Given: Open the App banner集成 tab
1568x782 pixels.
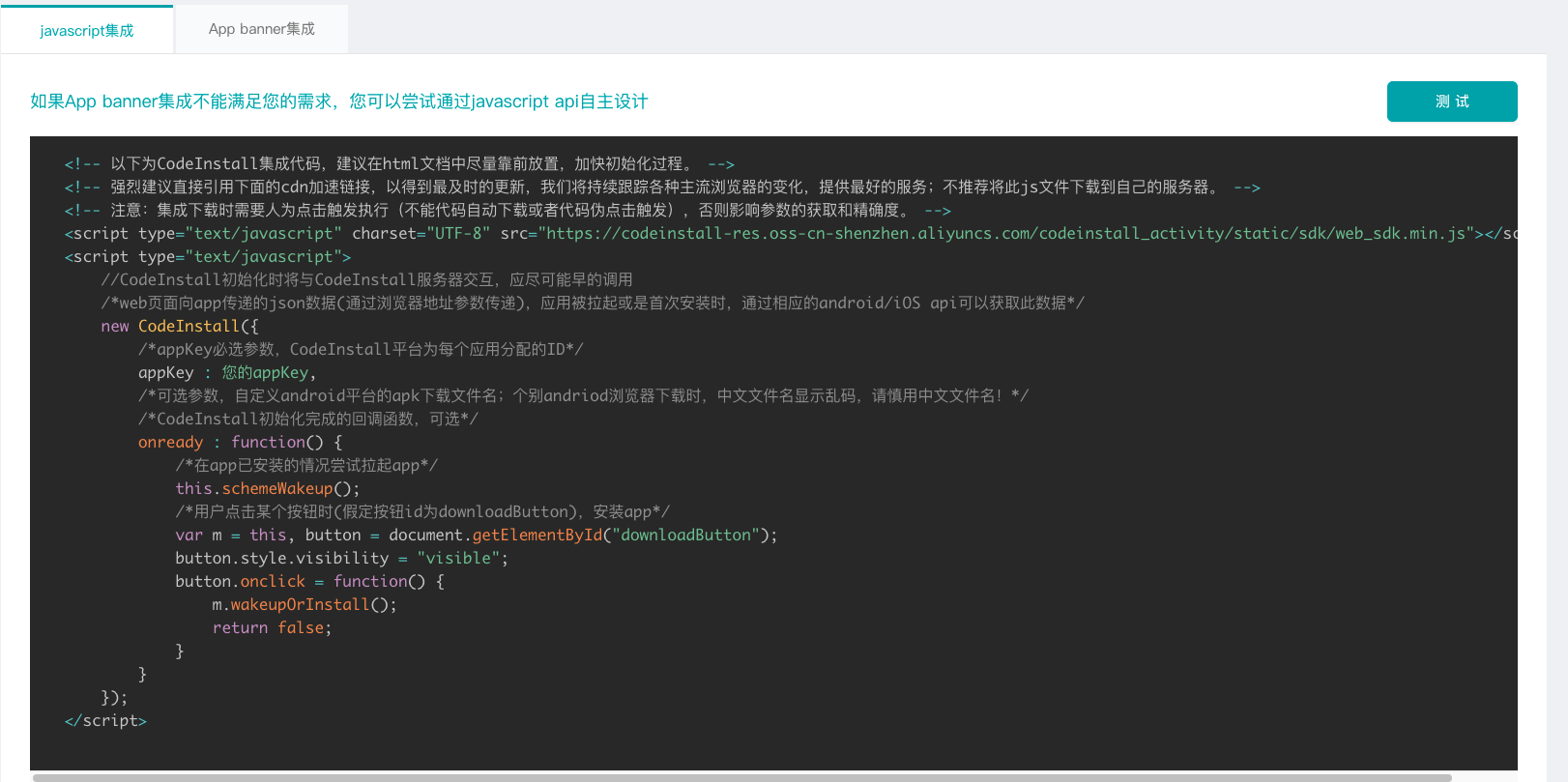Looking at the screenshot, I should [x=262, y=29].
